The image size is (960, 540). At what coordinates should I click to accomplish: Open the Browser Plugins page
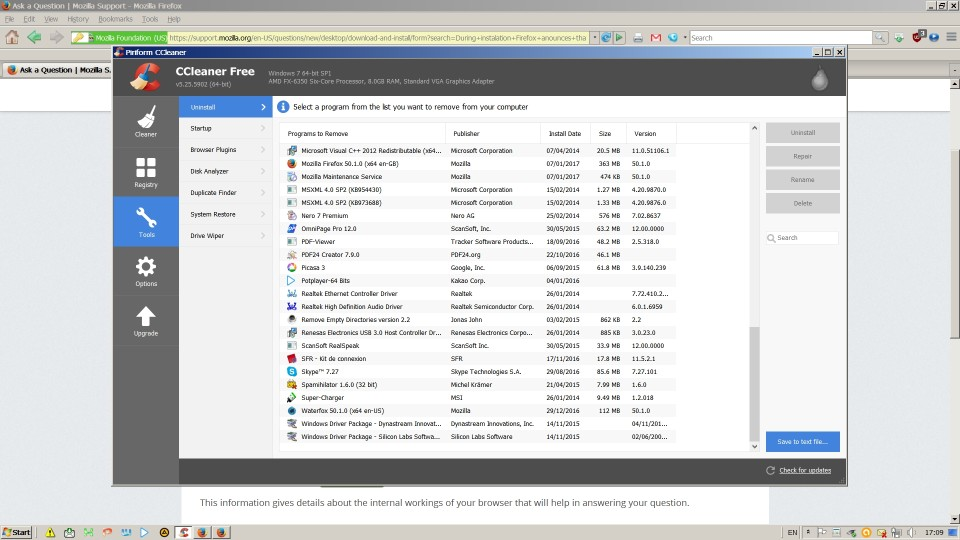tap(226, 150)
